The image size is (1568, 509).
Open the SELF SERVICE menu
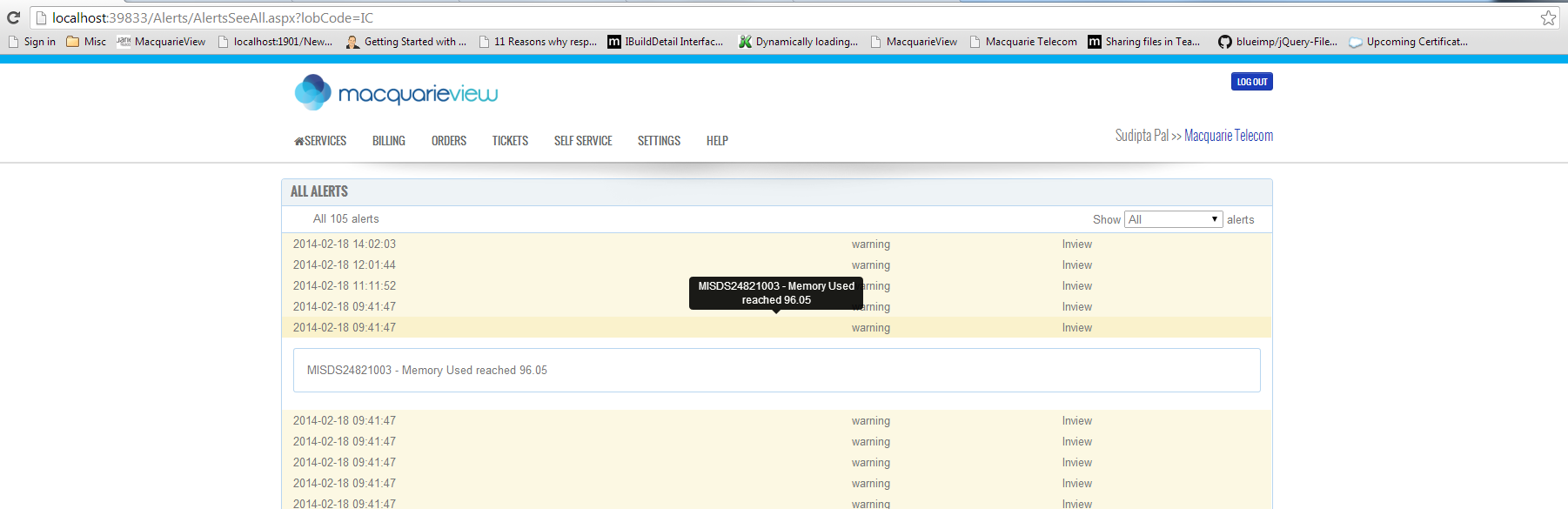(583, 141)
